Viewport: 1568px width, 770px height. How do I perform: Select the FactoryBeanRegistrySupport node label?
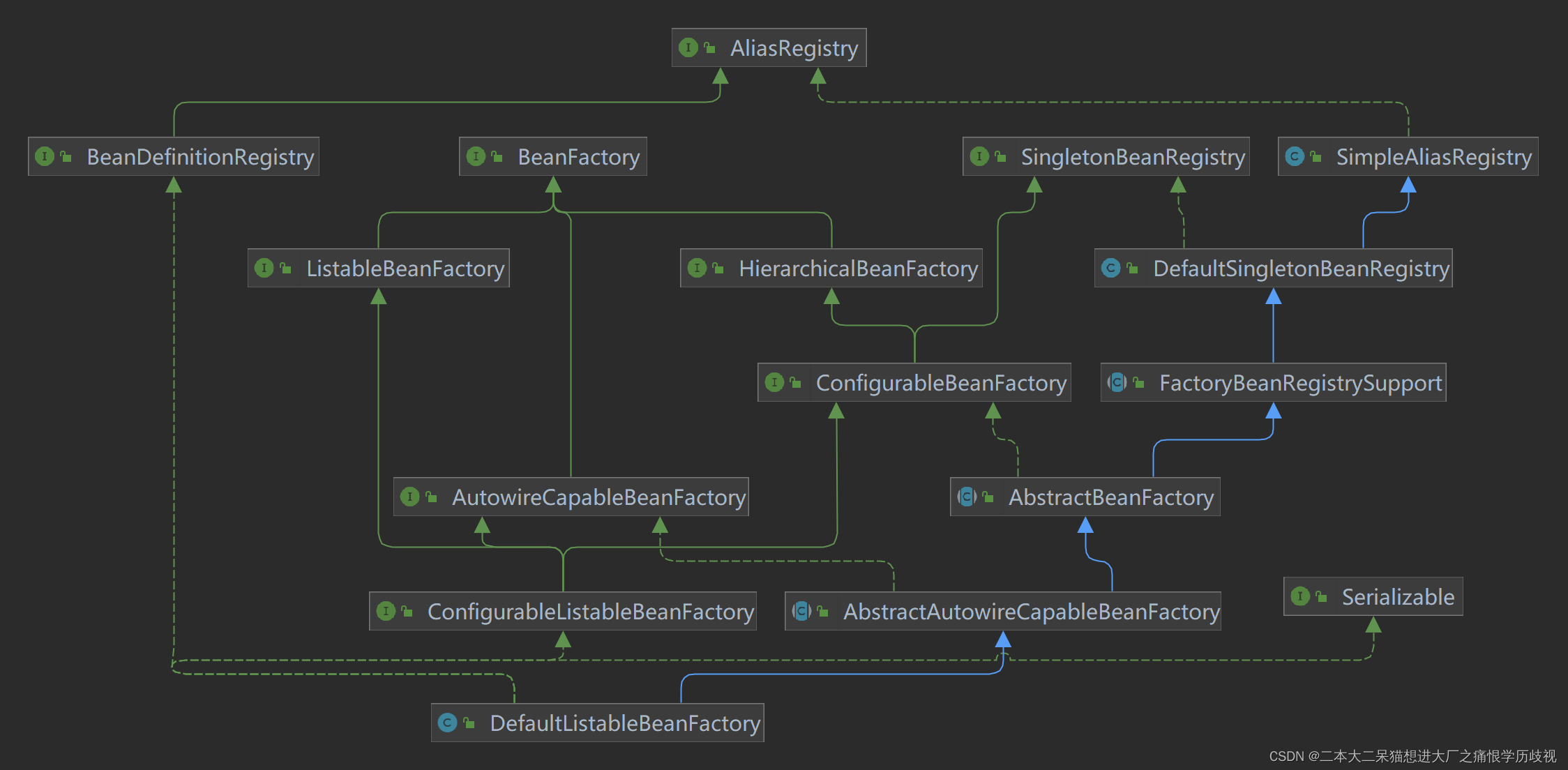click(x=1301, y=383)
